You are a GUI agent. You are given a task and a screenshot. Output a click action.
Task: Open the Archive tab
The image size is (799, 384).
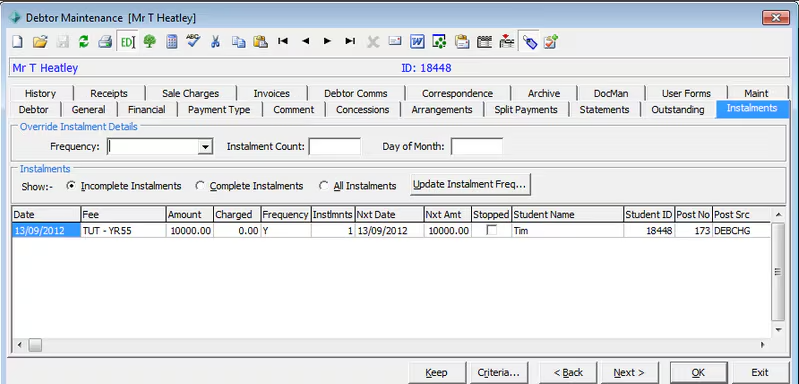544,93
